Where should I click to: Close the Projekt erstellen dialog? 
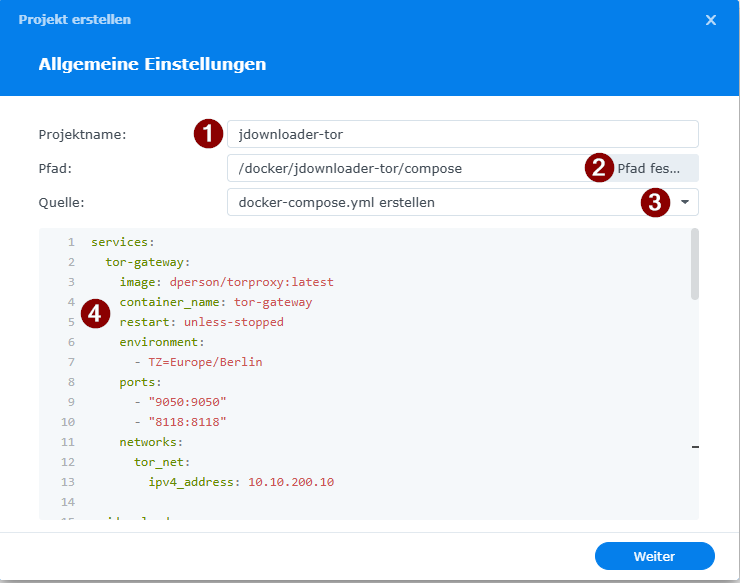711,20
